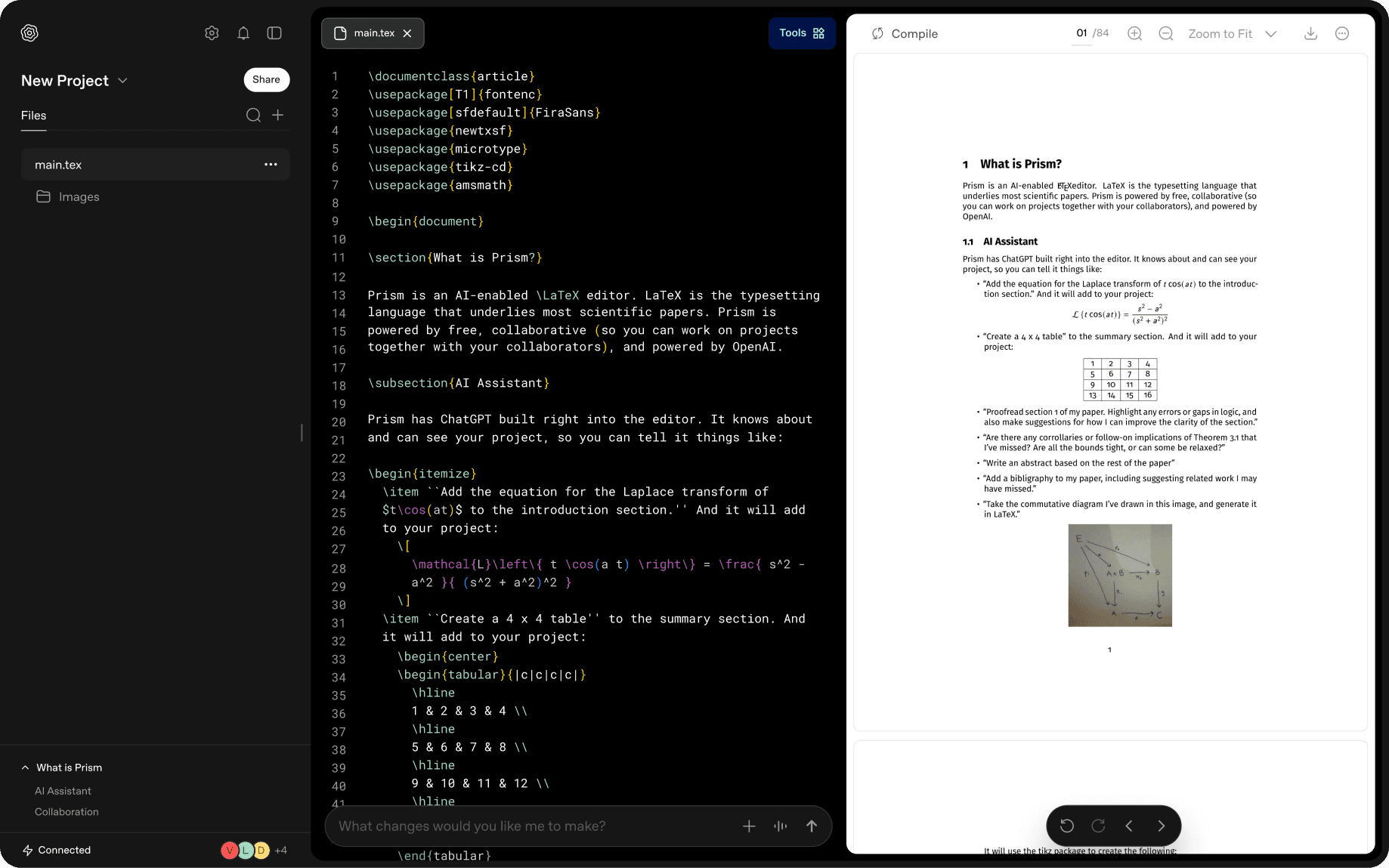Click the D collaborator avatar

tap(261, 850)
